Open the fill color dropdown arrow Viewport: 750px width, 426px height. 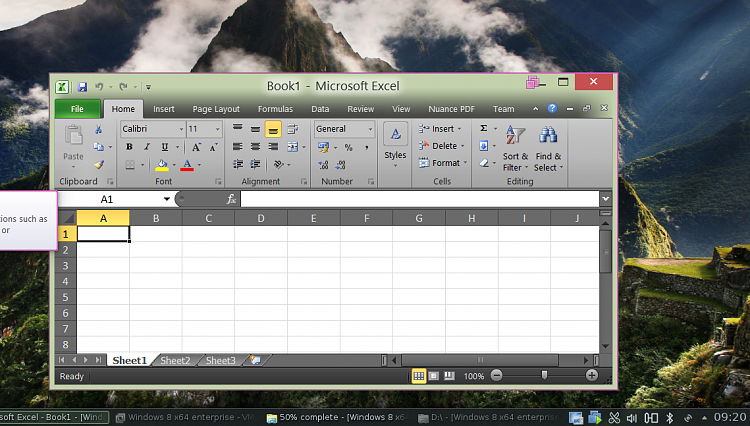point(174,165)
